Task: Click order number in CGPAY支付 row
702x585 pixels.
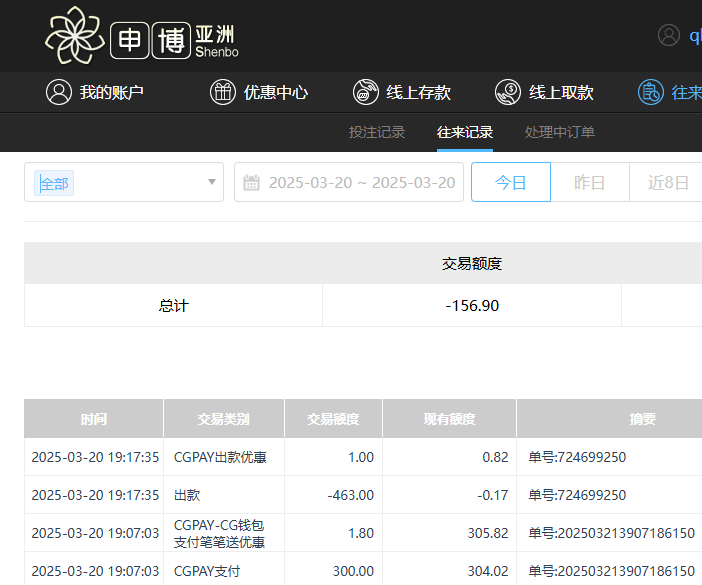Action: (x=612, y=571)
